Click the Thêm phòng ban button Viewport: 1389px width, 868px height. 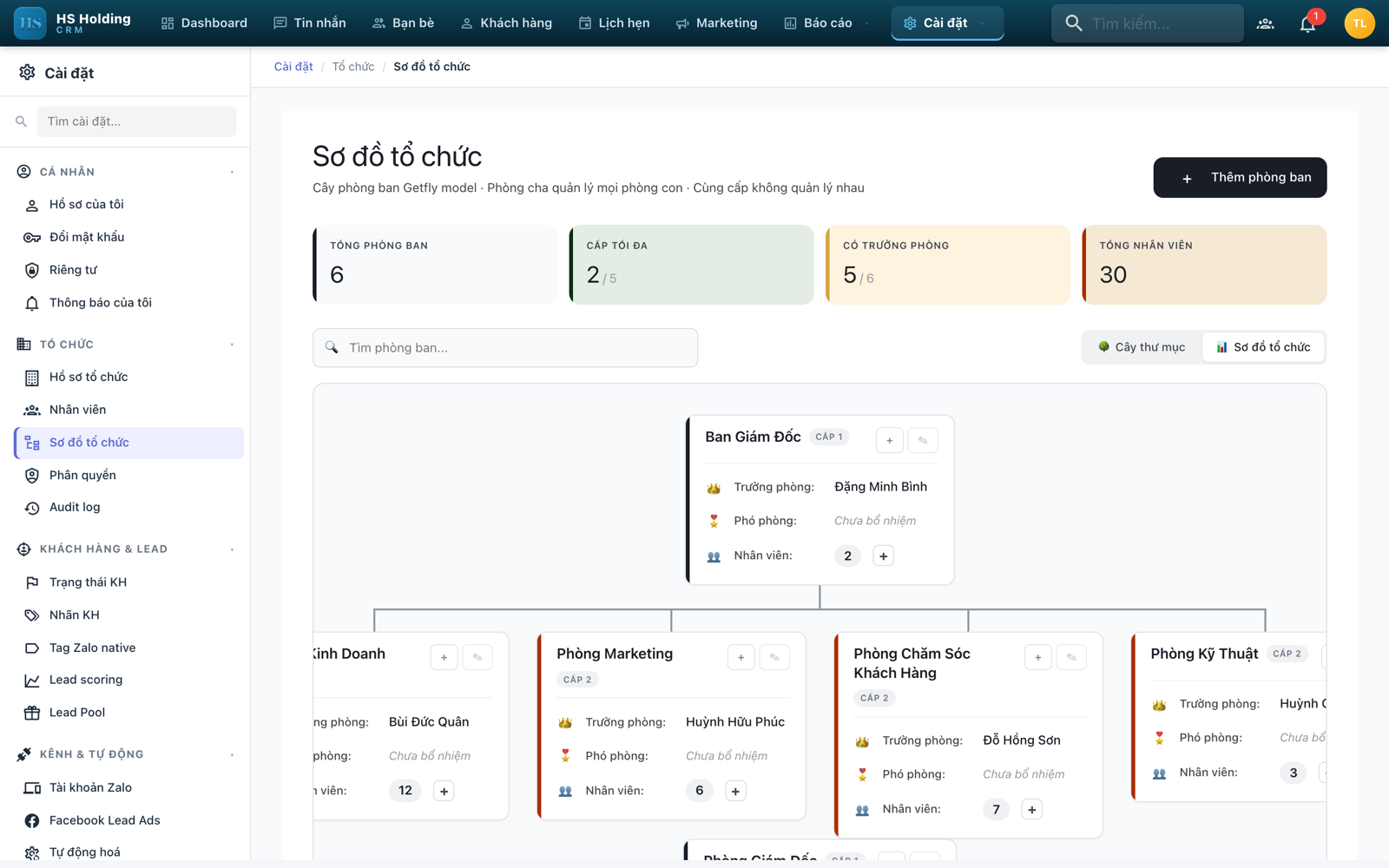pyautogui.click(x=1240, y=178)
